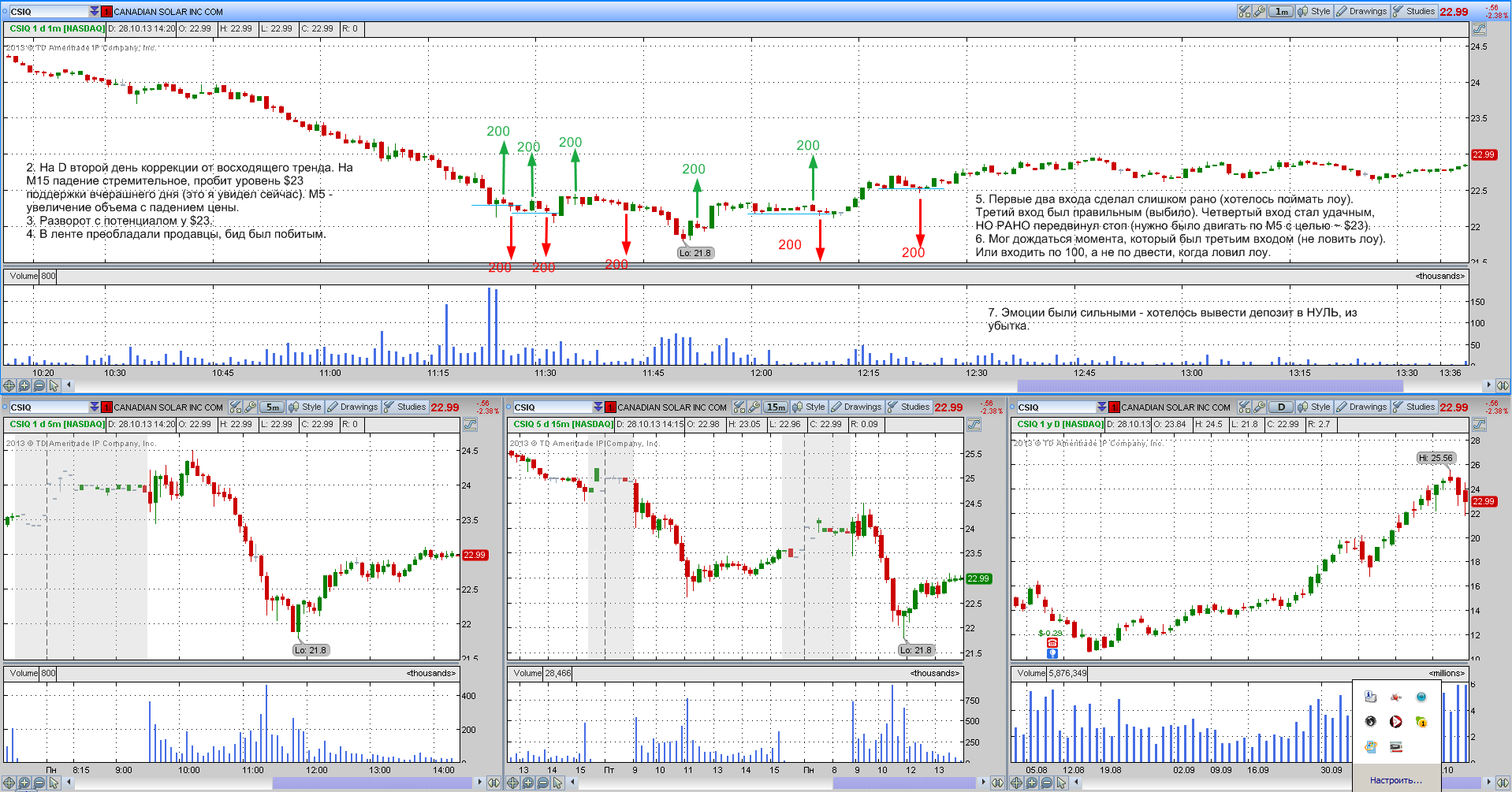The image size is (1512, 792).
Task: Click CSIQ symbol input in 15m chart
Action: coord(553,407)
